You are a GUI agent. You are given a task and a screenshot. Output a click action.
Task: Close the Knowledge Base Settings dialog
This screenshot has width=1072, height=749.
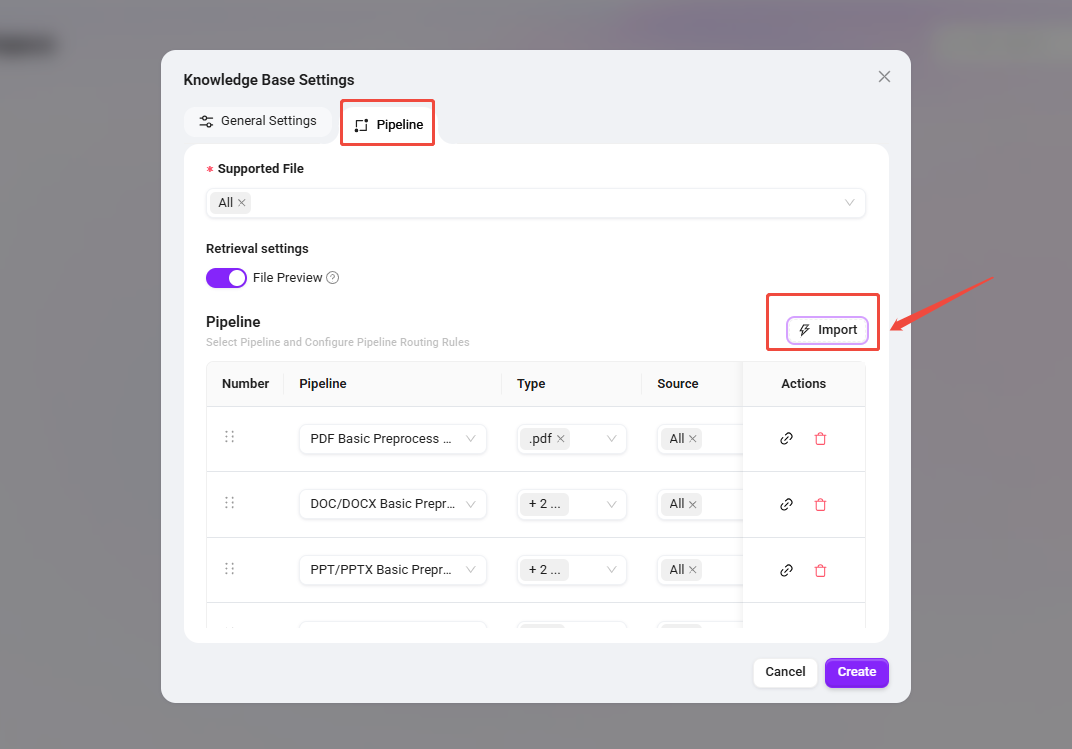click(x=884, y=77)
